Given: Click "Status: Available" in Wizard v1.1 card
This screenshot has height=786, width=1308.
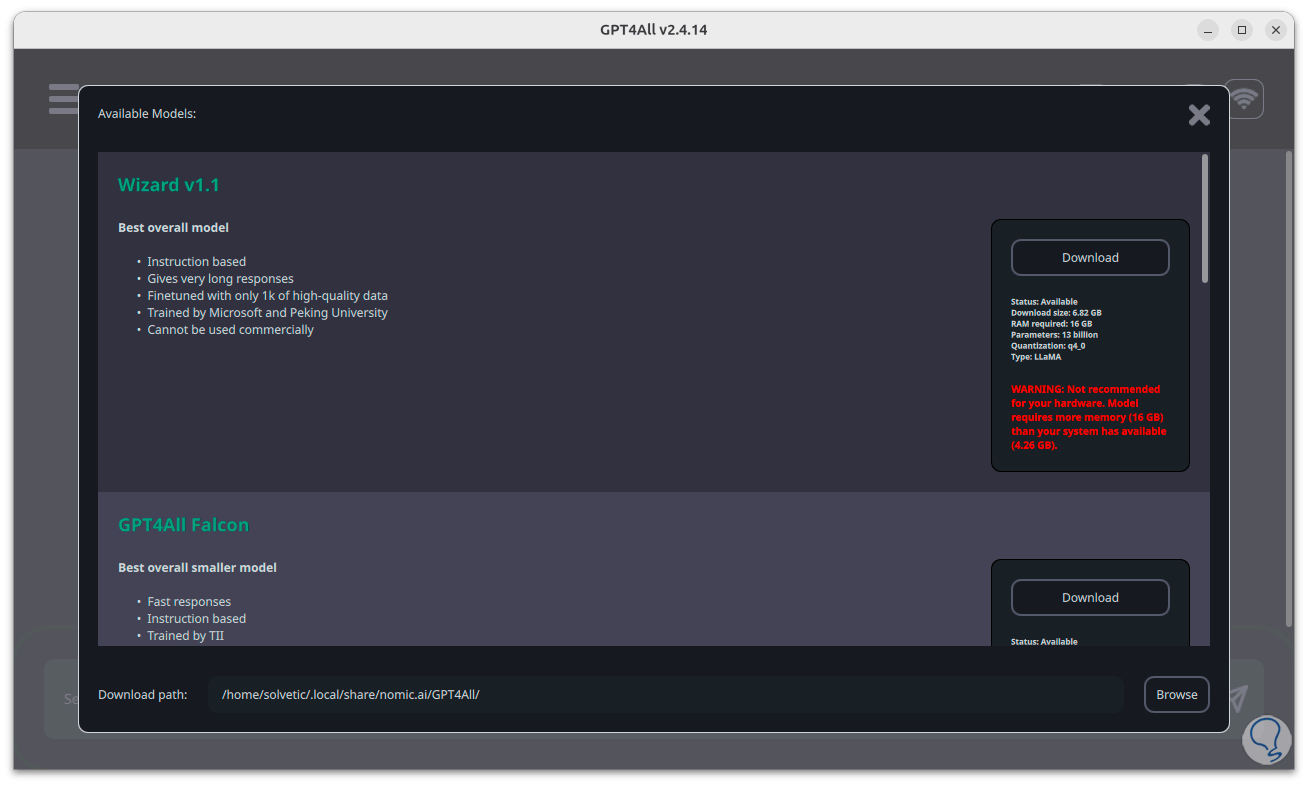Looking at the screenshot, I should pos(1044,302).
